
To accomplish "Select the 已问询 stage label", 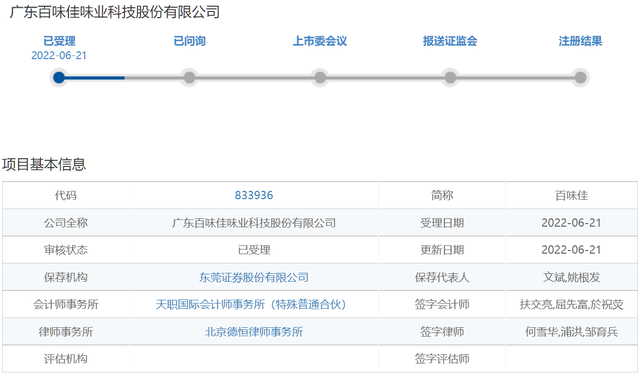I will [189, 41].
